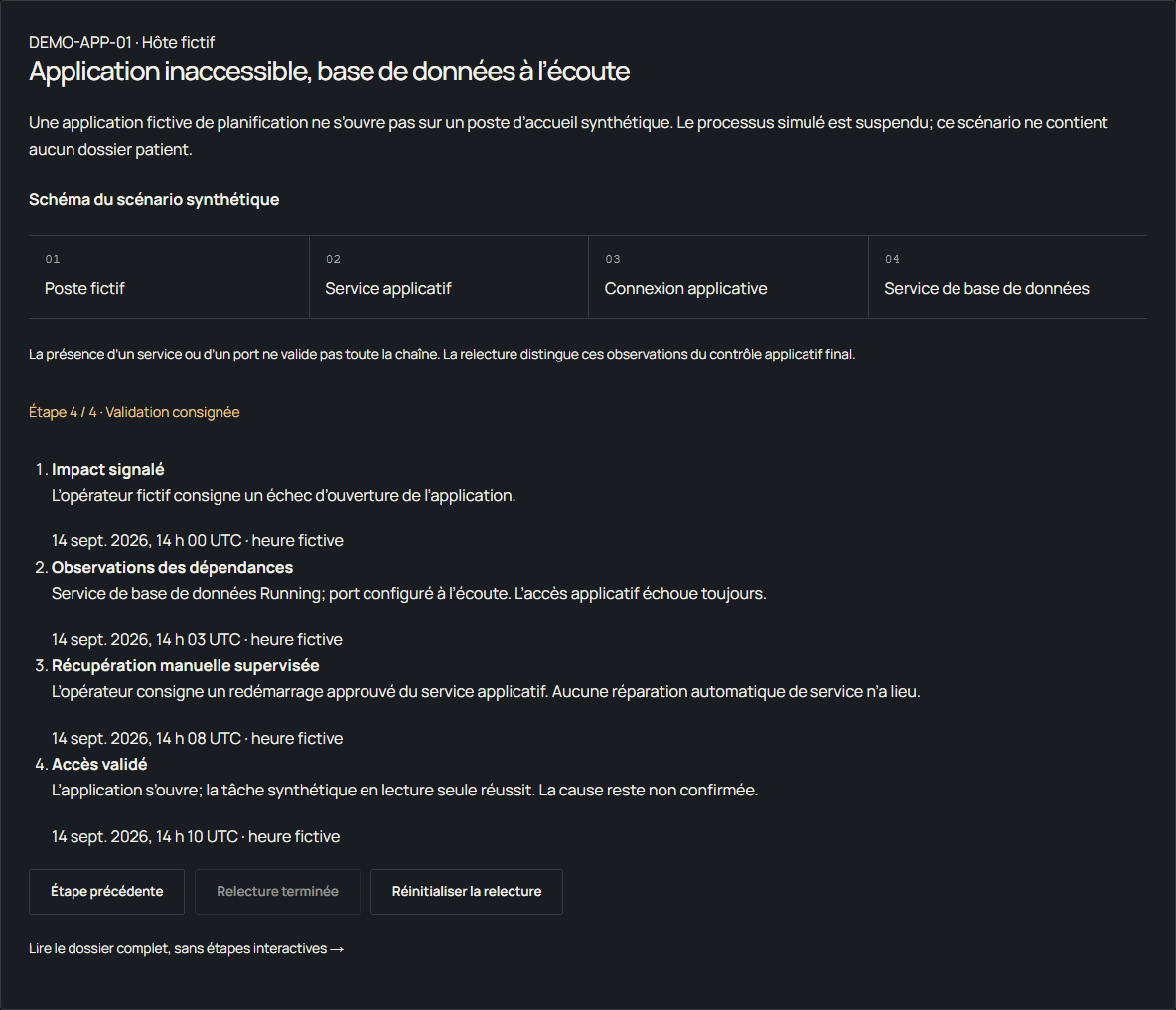Select the Poste fictif schema step
This screenshot has height=1010, width=1176.
pos(169,277)
